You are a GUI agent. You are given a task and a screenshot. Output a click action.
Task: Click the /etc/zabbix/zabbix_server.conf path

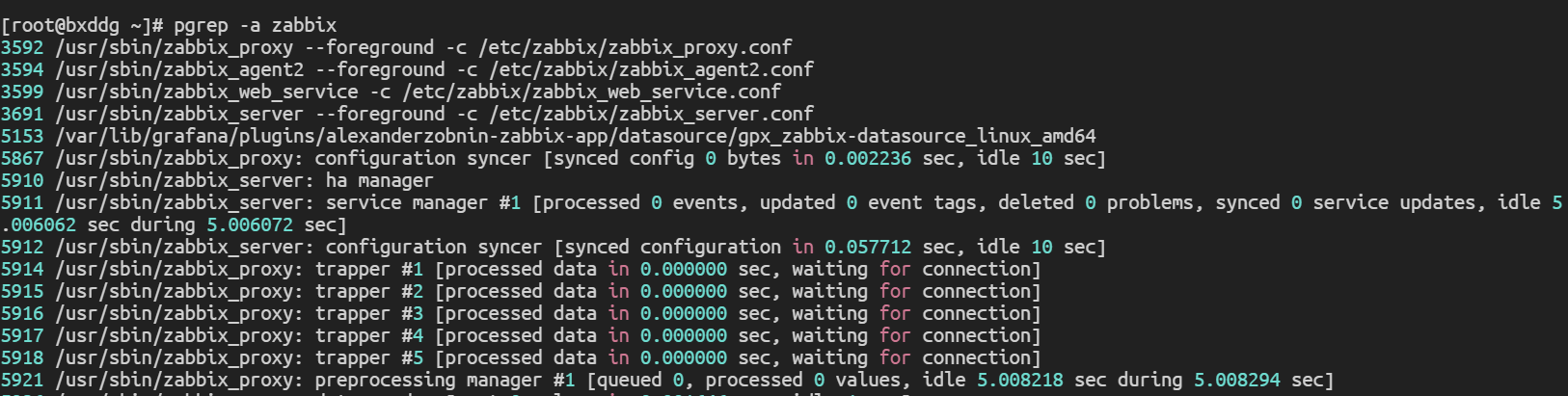click(651, 114)
